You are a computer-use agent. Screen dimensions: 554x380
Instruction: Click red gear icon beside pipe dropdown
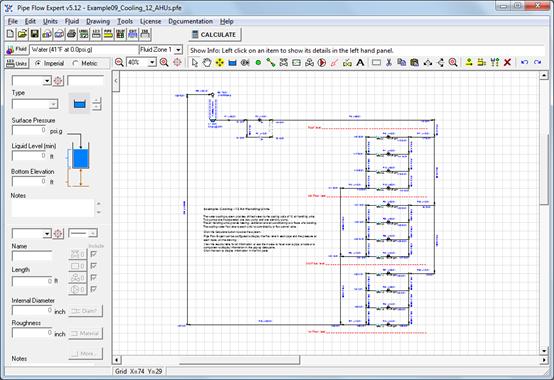[58, 233]
